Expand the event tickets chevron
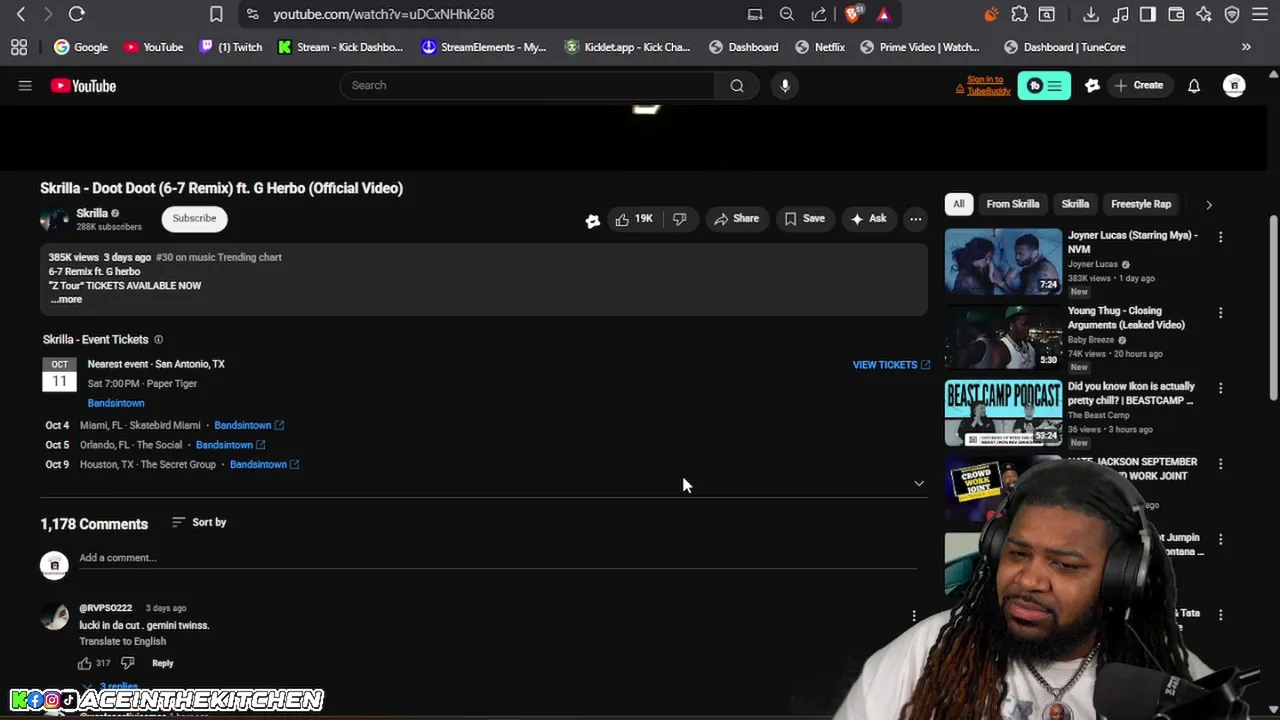 tap(919, 484)
